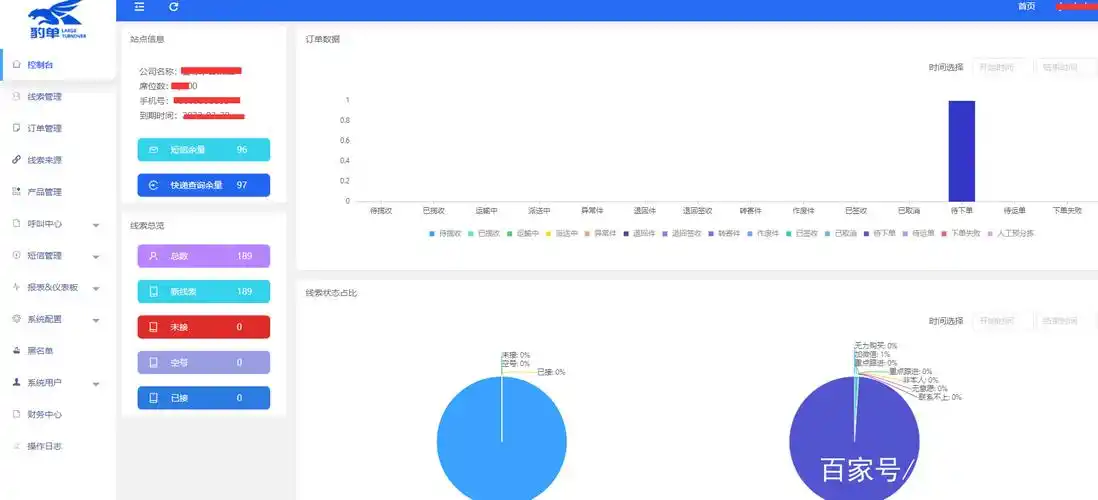Click the "订单数据" panel heading
Viewport: 1098px width, 500px height.
323,39
